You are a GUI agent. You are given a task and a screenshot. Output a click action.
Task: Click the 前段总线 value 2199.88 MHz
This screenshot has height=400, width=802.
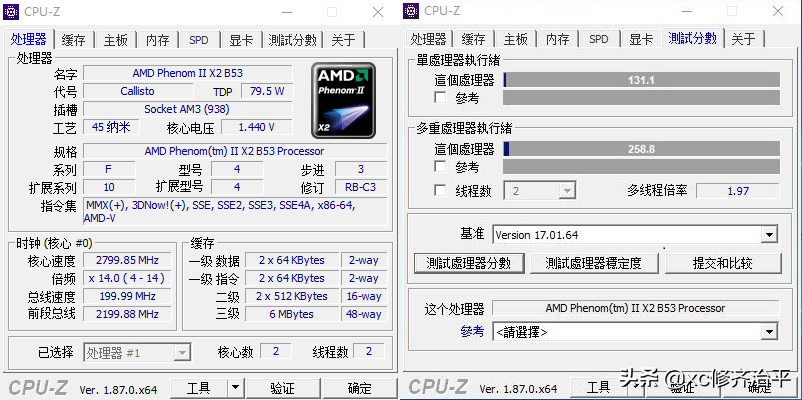127,314
